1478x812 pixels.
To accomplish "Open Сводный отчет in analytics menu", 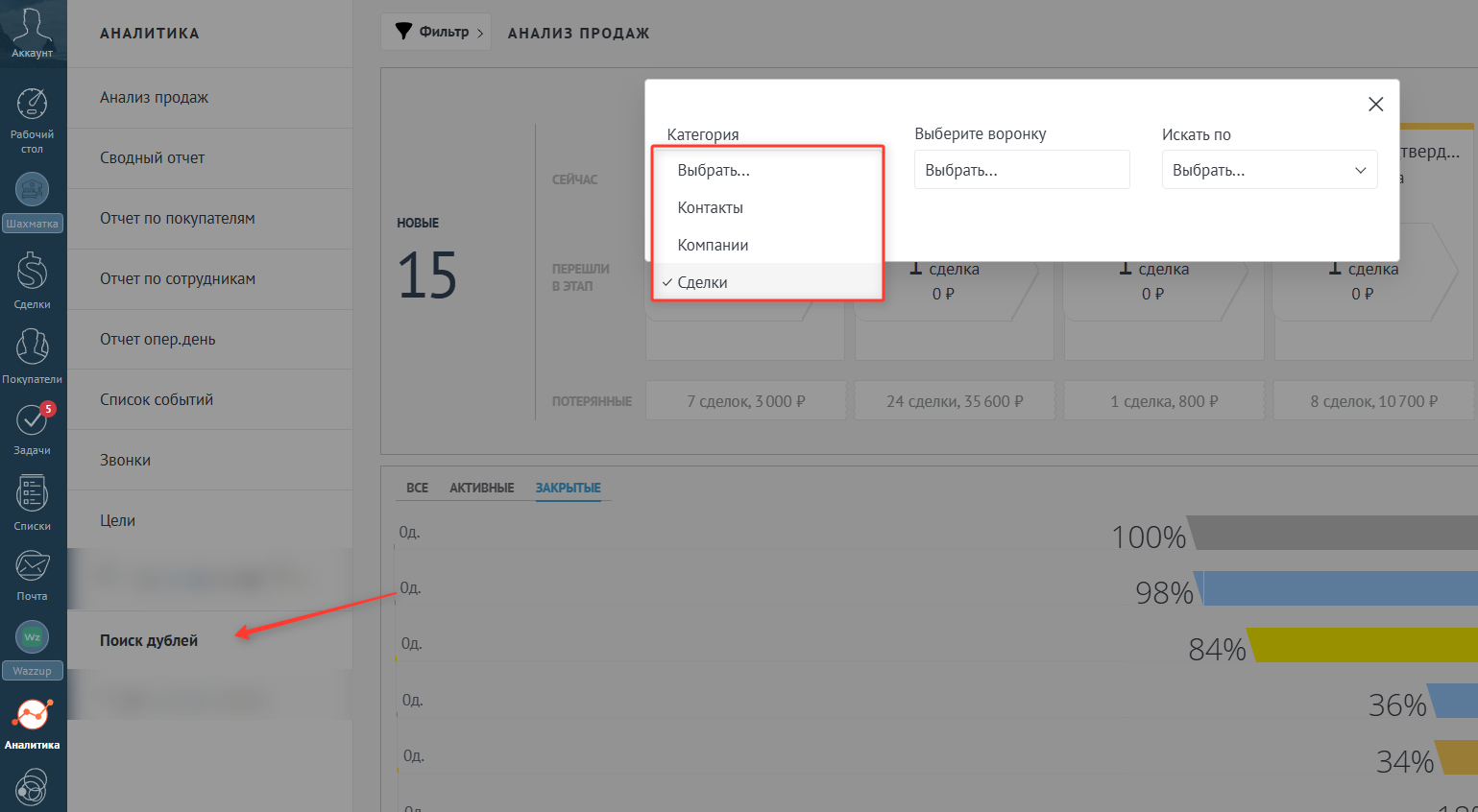I will coord(210,158).
